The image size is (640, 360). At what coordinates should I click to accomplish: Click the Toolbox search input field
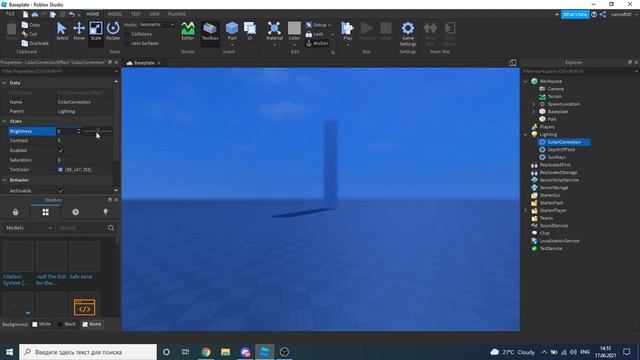pos(82,228)
